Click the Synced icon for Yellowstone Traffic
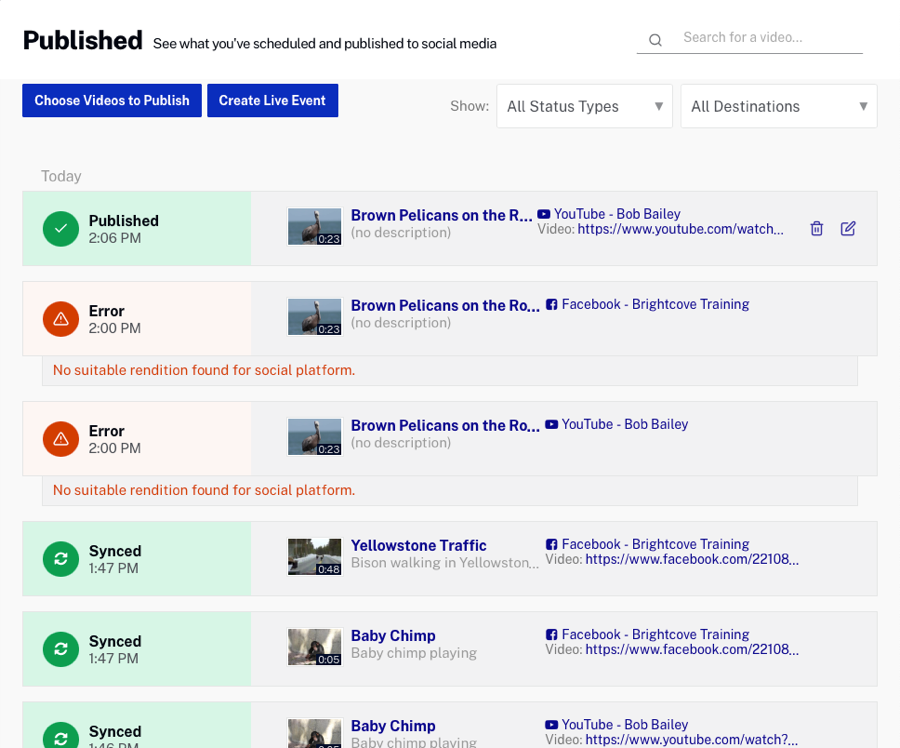900x748 pixels. click(61, 559)
